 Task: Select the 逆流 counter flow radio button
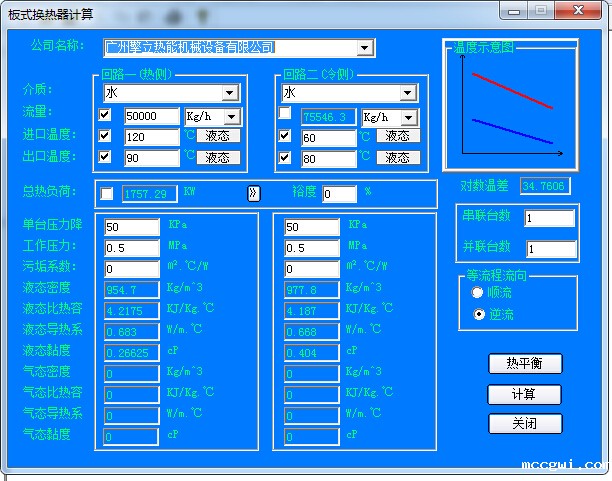point(477,315)
